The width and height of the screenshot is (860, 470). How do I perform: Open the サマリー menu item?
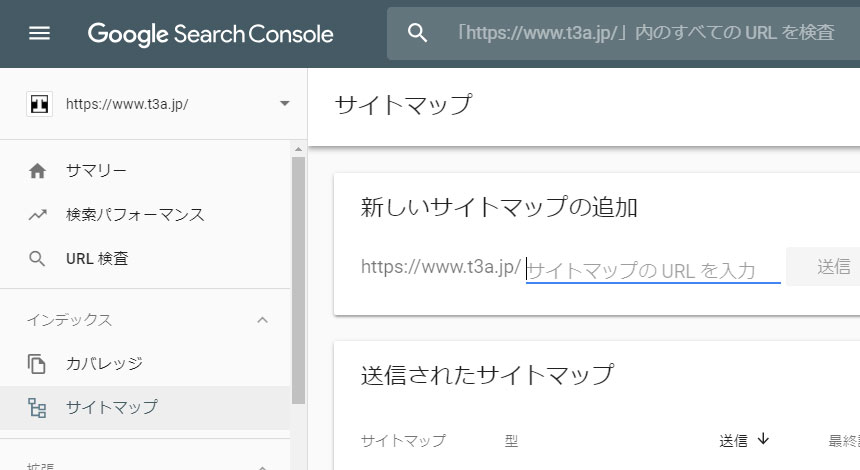(96, 171)
